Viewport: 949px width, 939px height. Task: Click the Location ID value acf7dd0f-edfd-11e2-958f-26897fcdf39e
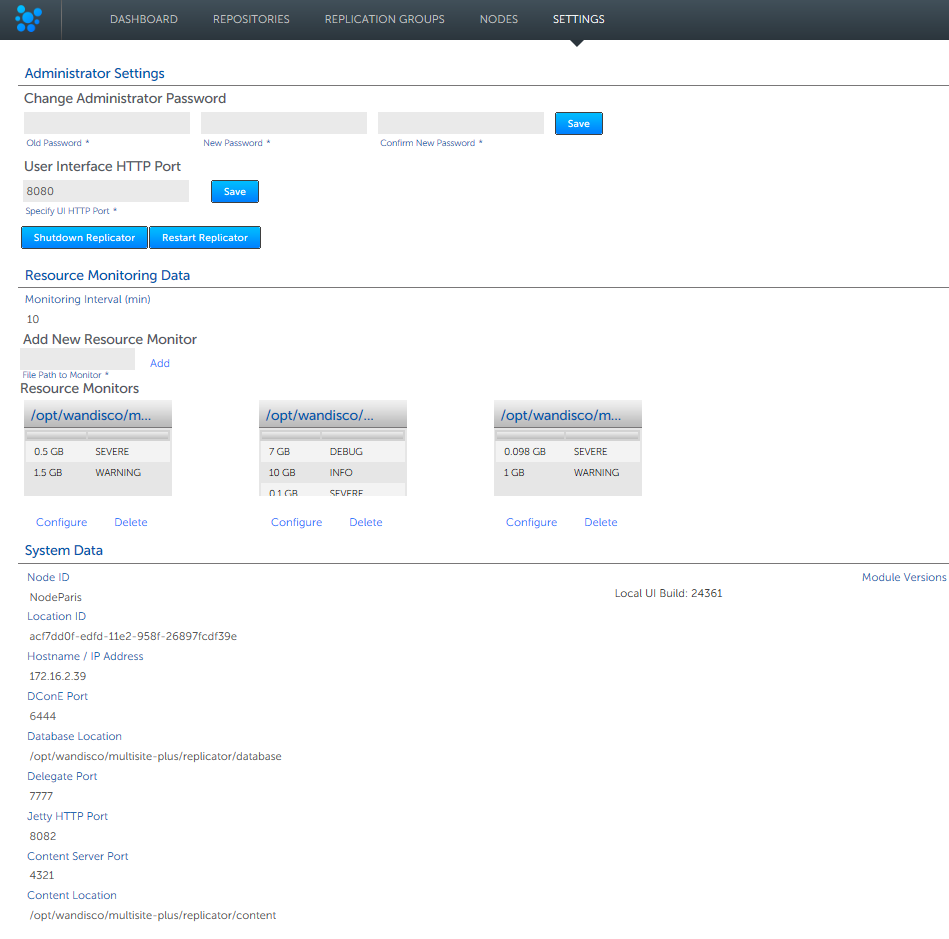(x=133, y=636)
